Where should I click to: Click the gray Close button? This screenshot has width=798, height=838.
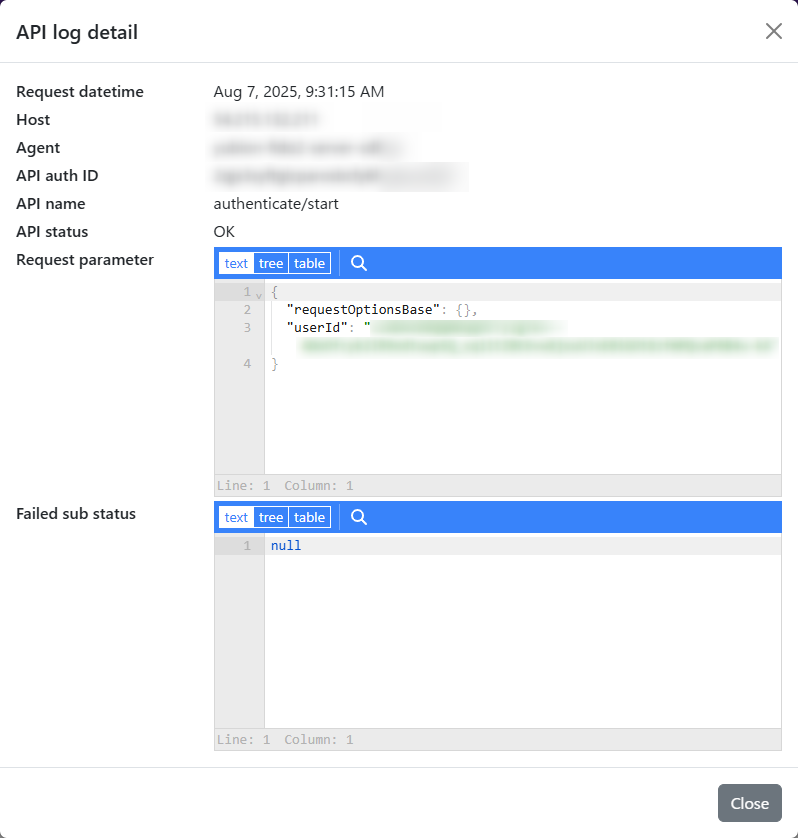point(749,803)
